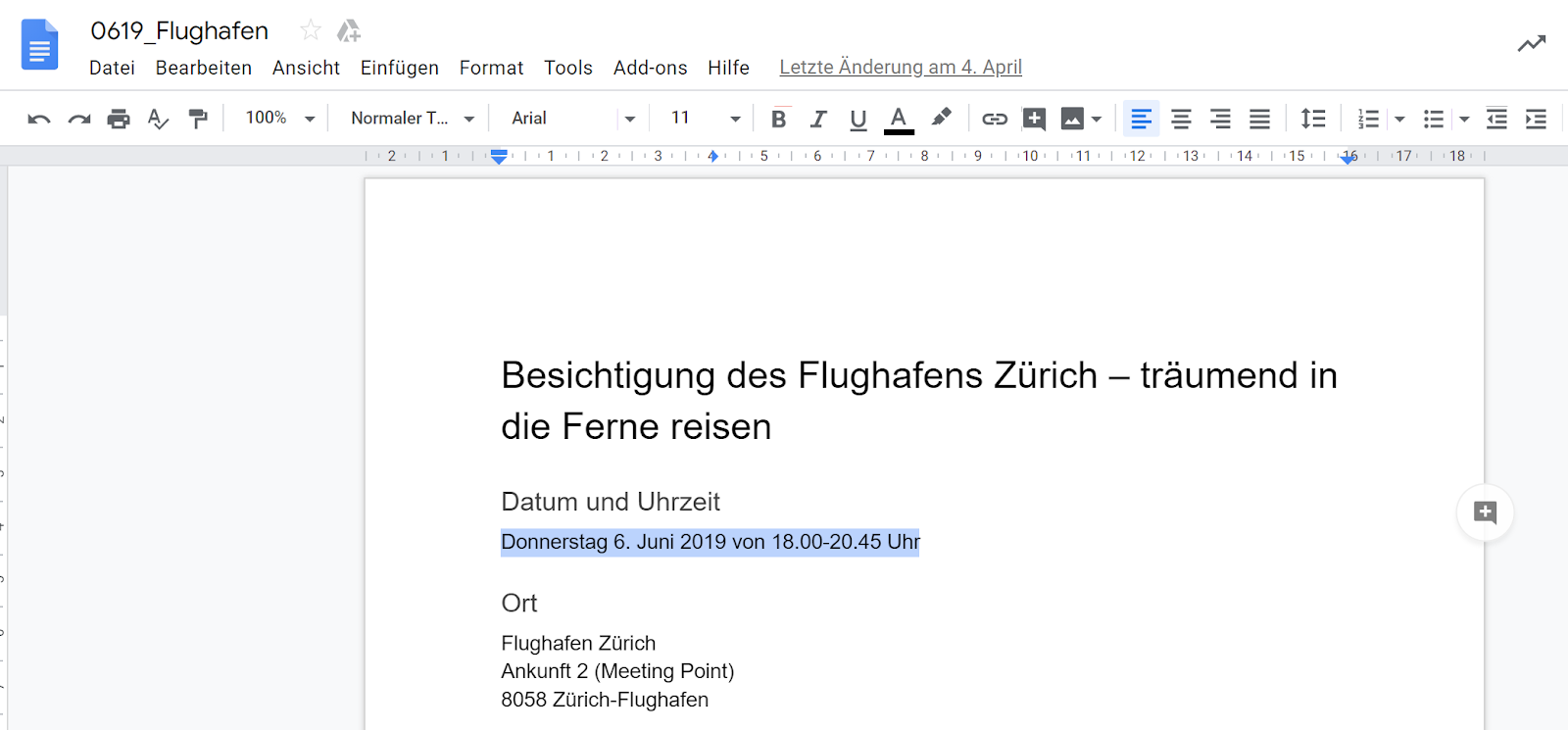
Task: Click the tab stop marker on ruler
Action: [712, 156]
